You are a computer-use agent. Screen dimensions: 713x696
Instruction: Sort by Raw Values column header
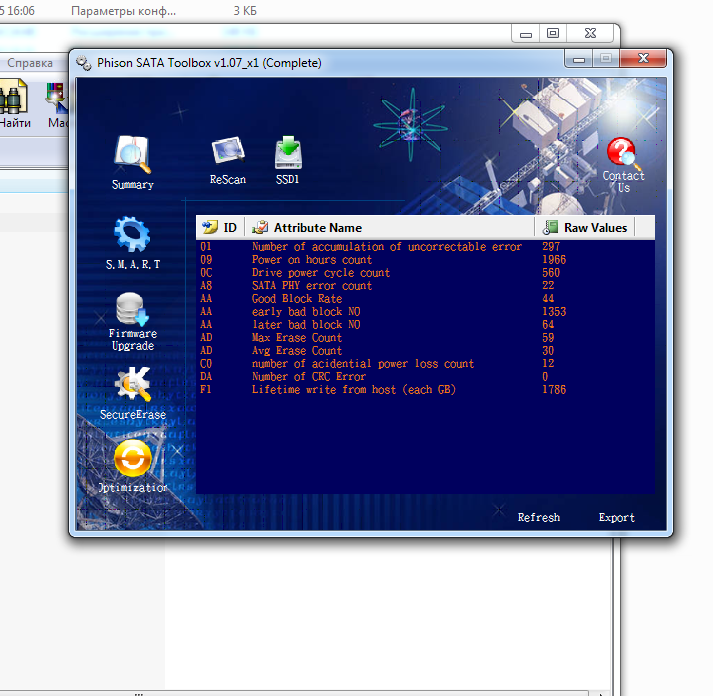(585, 227)
